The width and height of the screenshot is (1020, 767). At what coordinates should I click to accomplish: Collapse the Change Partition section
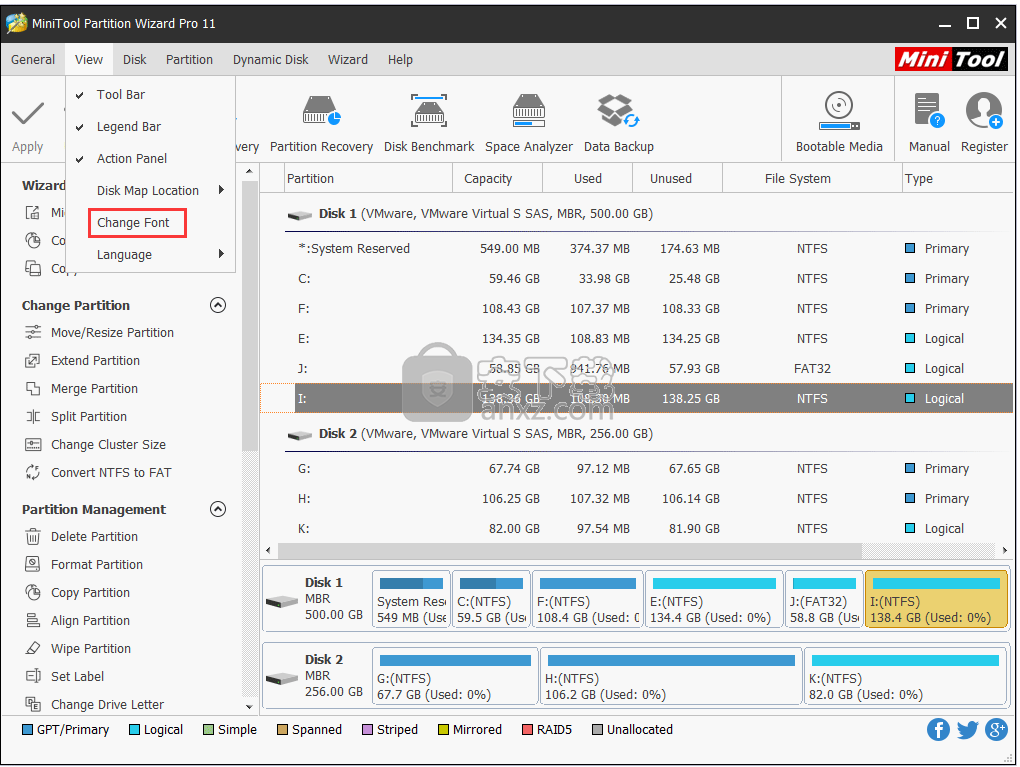pyautogui.click(x=218, y=305)
